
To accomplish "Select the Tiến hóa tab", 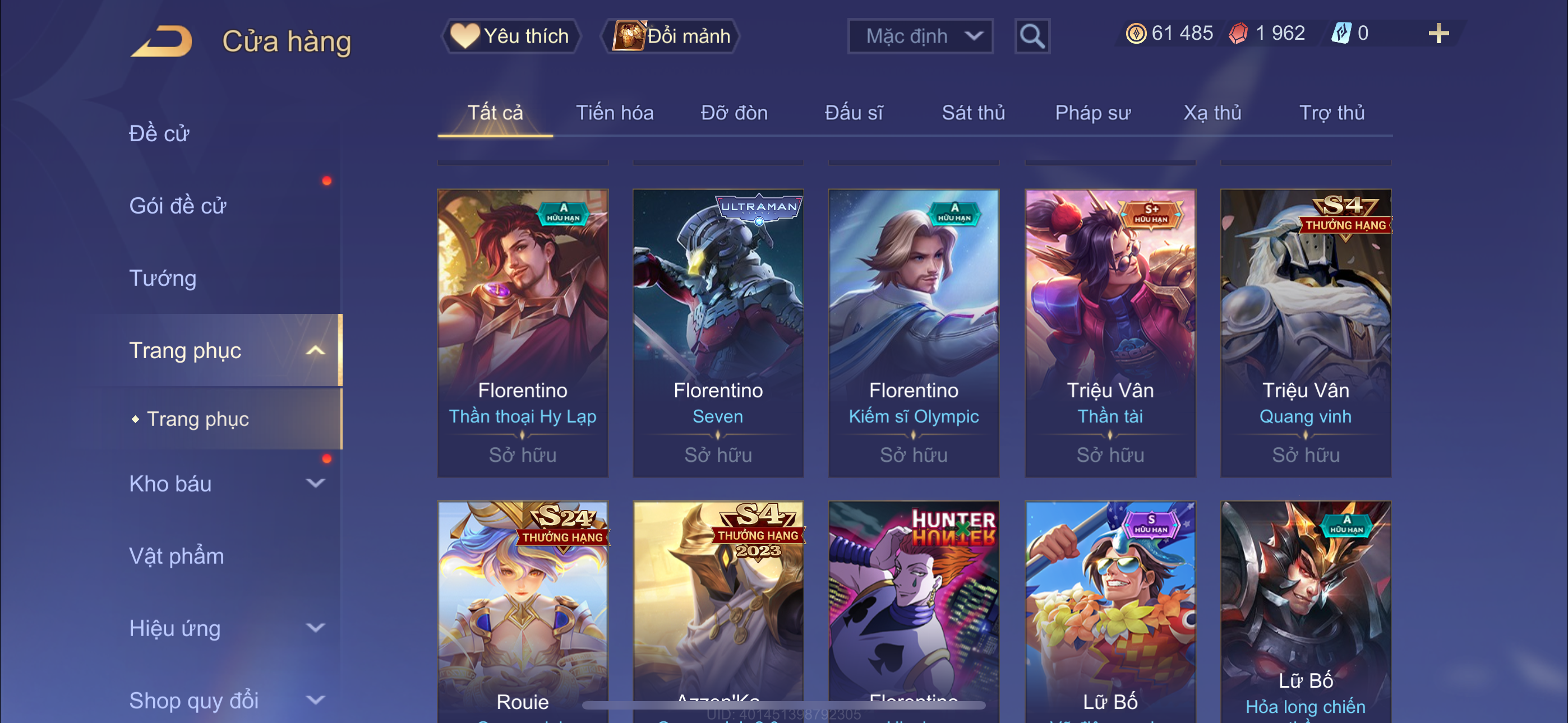I will (x=615, y=113).
